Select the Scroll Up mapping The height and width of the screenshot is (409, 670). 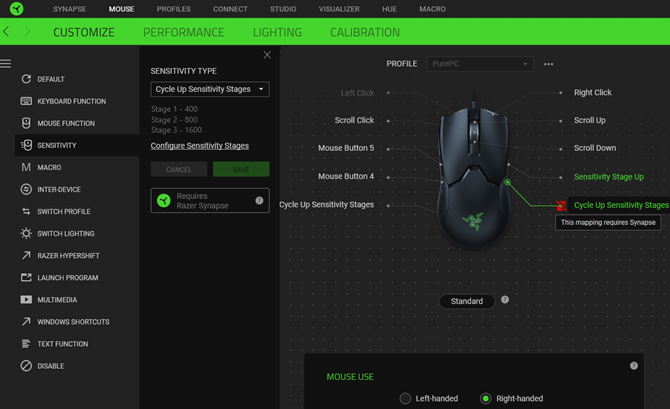[590, 120]
